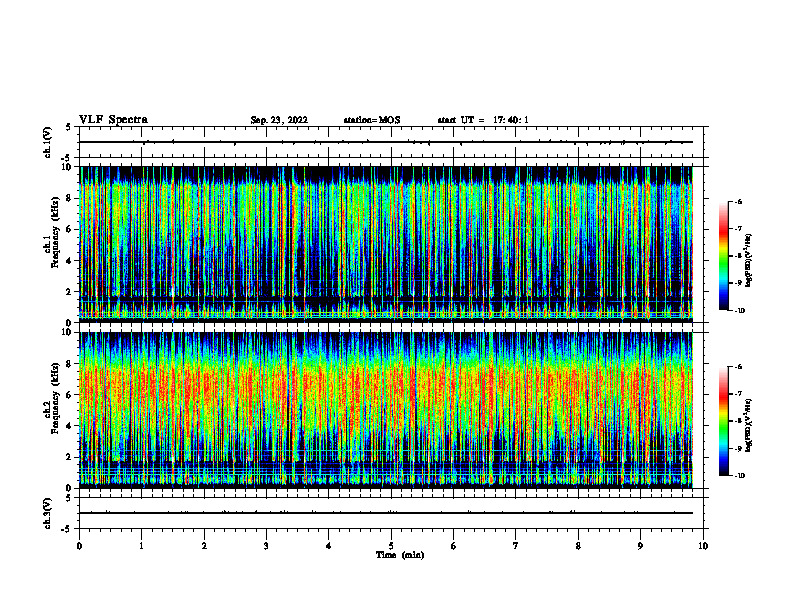The width and height of the screenshot is (792, 612).
Task: Click the log(PSD) label beside ch.1 colorbar
Action: [x=749, y=261]
